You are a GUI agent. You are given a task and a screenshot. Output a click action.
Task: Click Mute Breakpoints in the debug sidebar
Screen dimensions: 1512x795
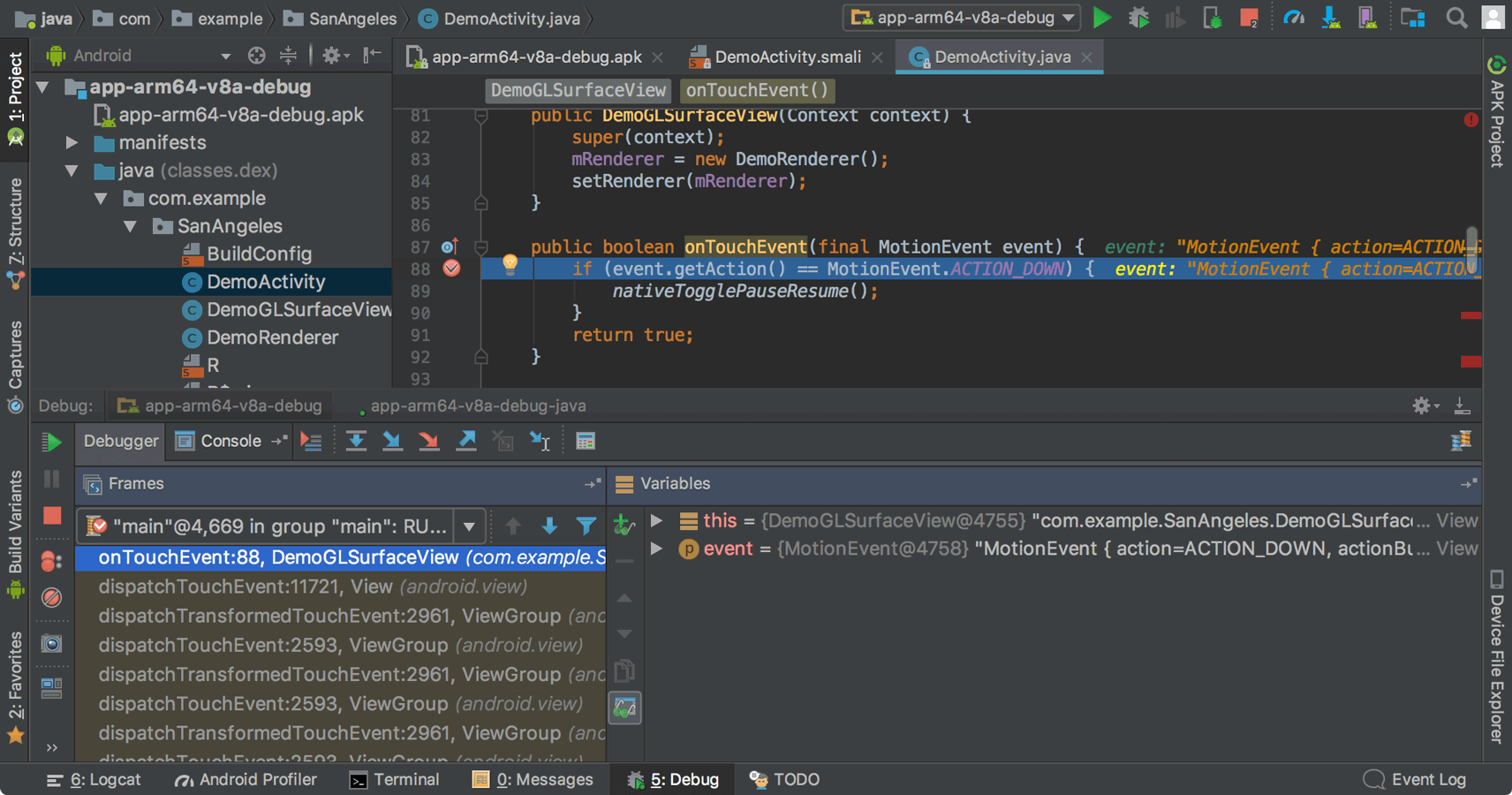point(51,597)
